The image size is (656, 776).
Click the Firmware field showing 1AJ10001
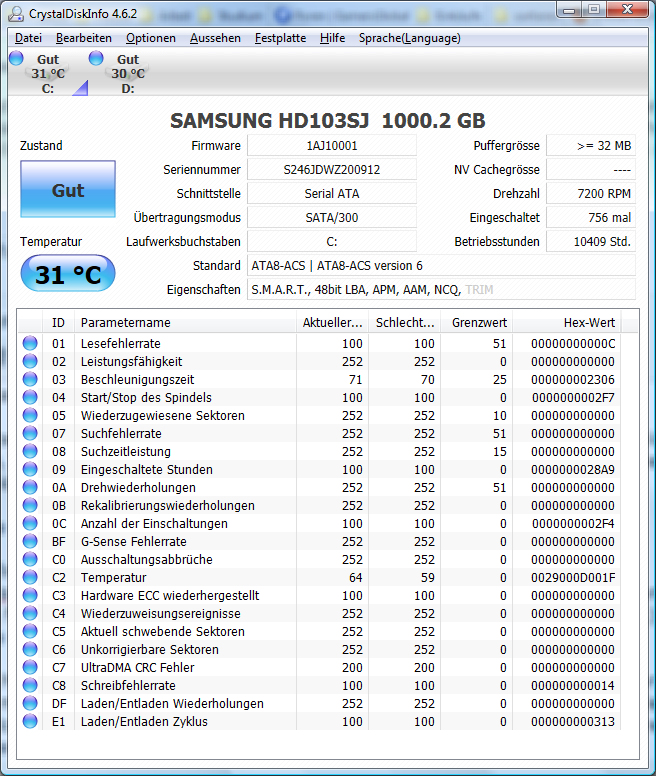tap(332, 146)
